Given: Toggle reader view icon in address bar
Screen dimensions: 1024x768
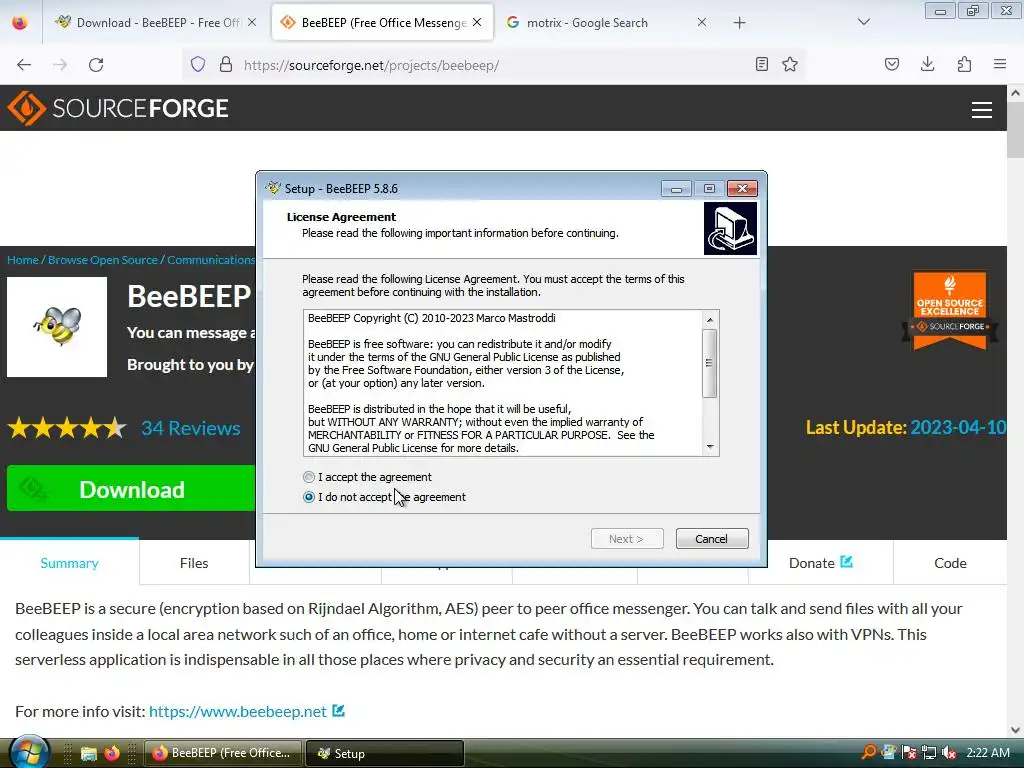Looking at the screenshot, I should pyautogui.click(x=761, y=64).
